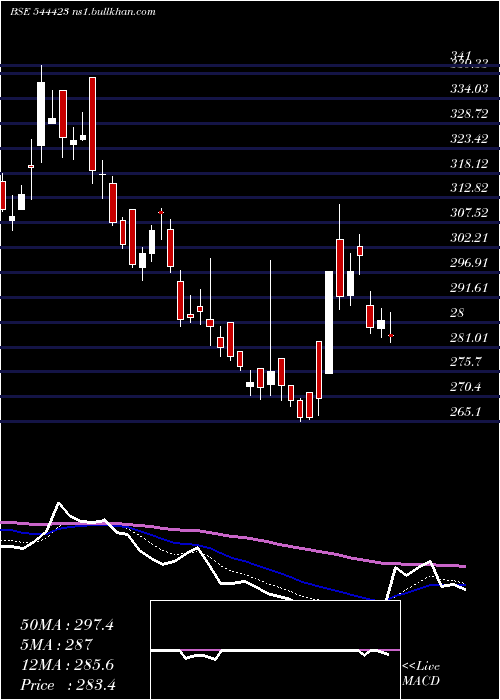Click the 5MA : 287 readout
Viewport: 500px width, 700px height.
[x=56, y=645]
